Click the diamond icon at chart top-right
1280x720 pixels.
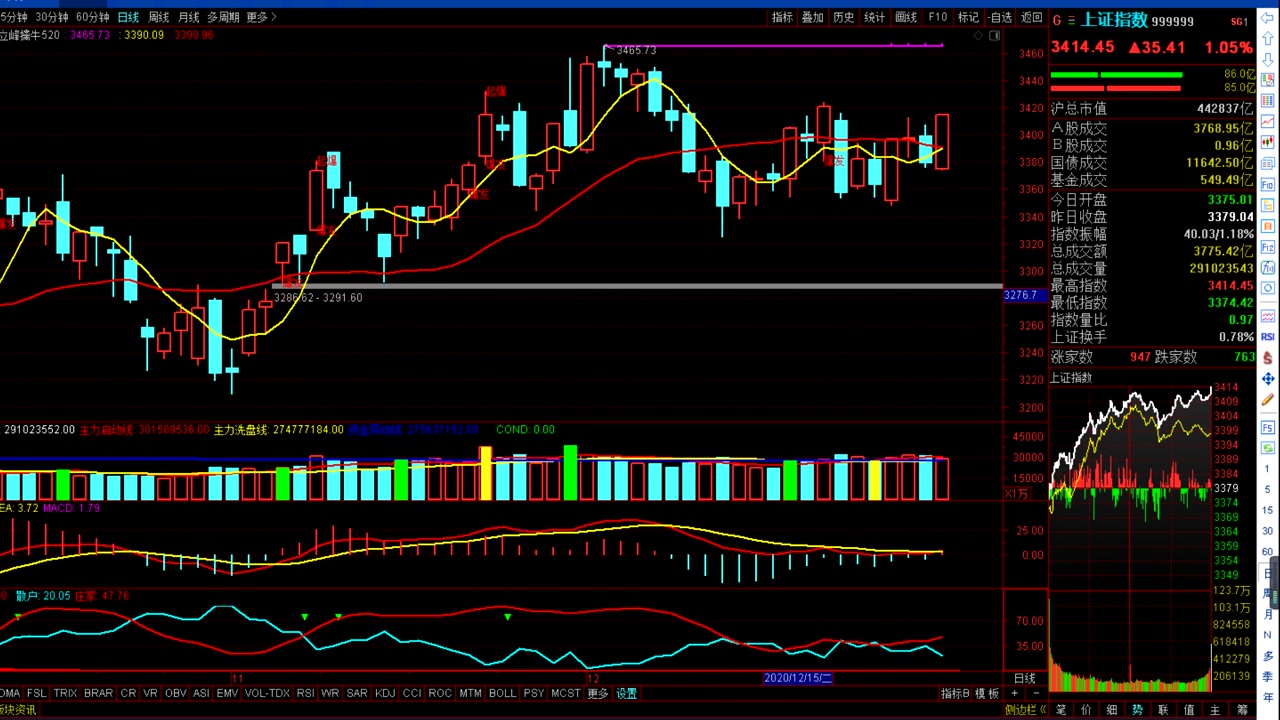978,36
